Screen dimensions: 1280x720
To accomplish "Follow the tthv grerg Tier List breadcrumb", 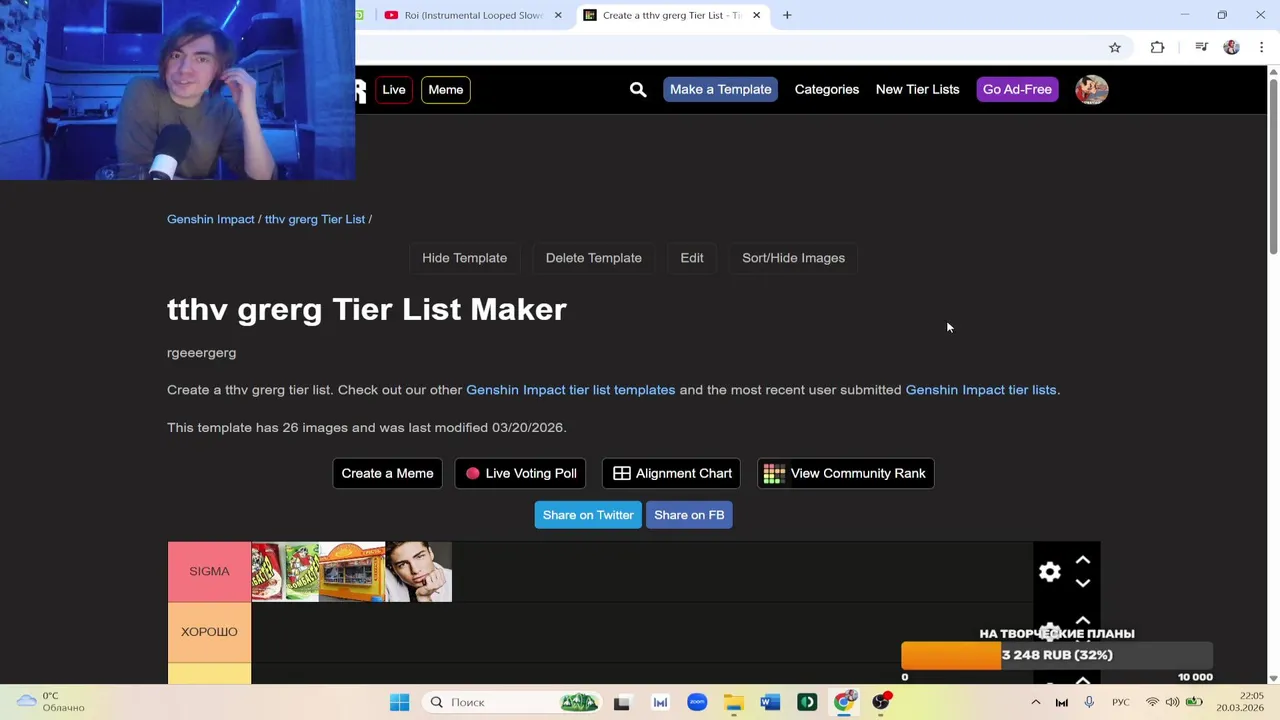I will click(x=315, y=219).
